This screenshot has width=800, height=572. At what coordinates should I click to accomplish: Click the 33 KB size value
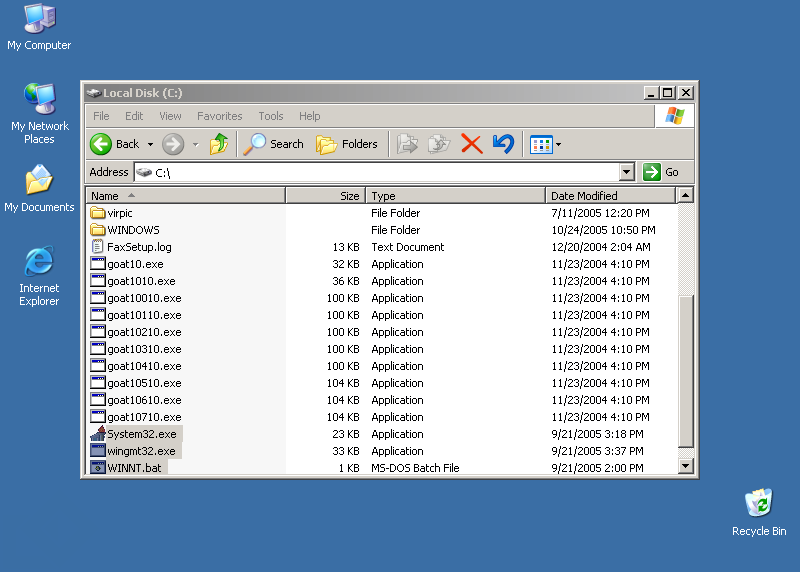pos(346,451)
